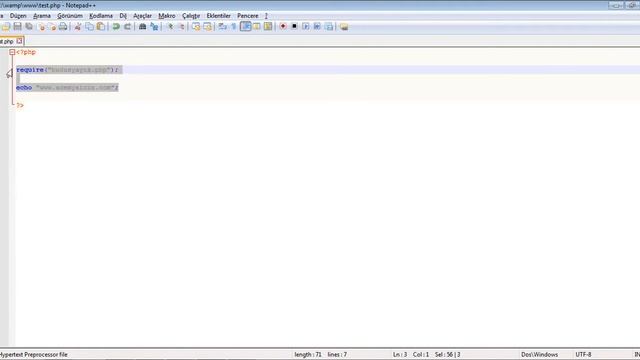Open the Makro menu

pos(167,16)
